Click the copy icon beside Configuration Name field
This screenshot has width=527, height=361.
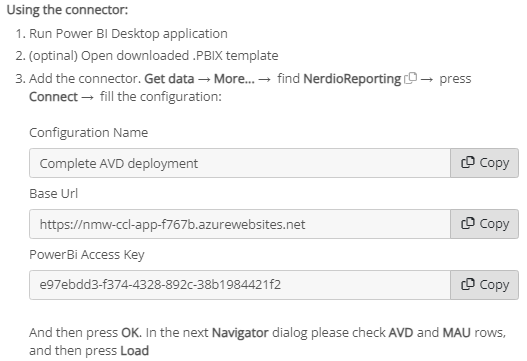[468, 163]
